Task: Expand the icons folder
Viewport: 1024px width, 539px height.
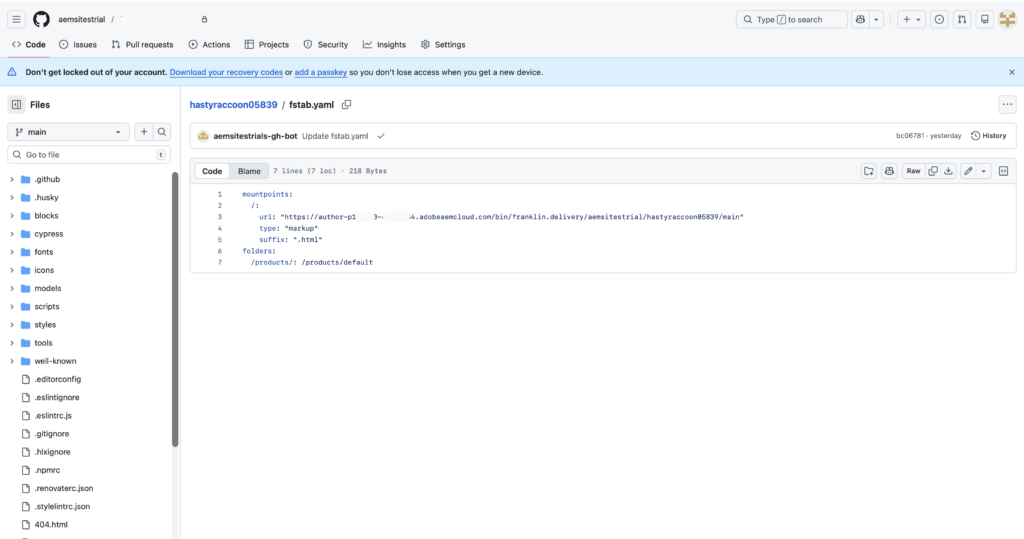Action: [12, 270]
